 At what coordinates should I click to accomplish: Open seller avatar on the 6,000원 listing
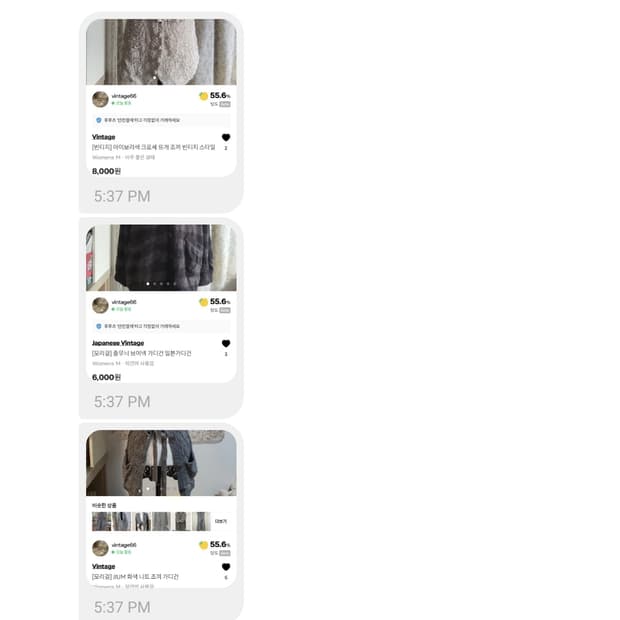tap(100, 305)
